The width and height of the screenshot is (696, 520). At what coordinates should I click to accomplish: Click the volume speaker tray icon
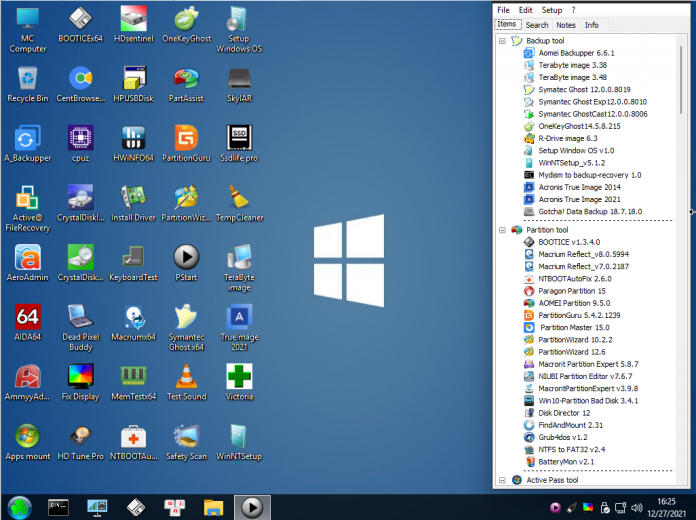coord(637,508)
